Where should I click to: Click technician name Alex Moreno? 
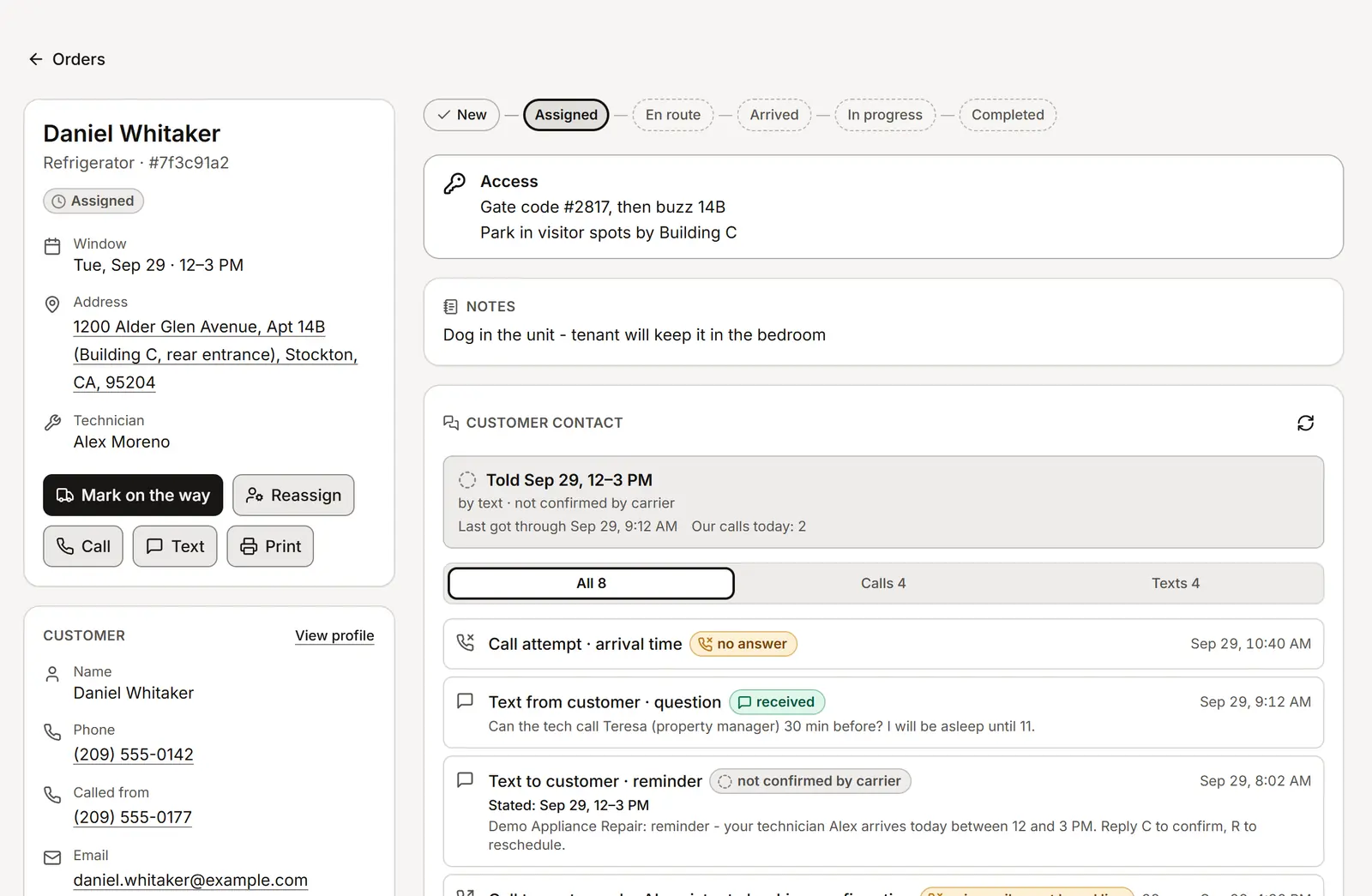pos(122,442)
